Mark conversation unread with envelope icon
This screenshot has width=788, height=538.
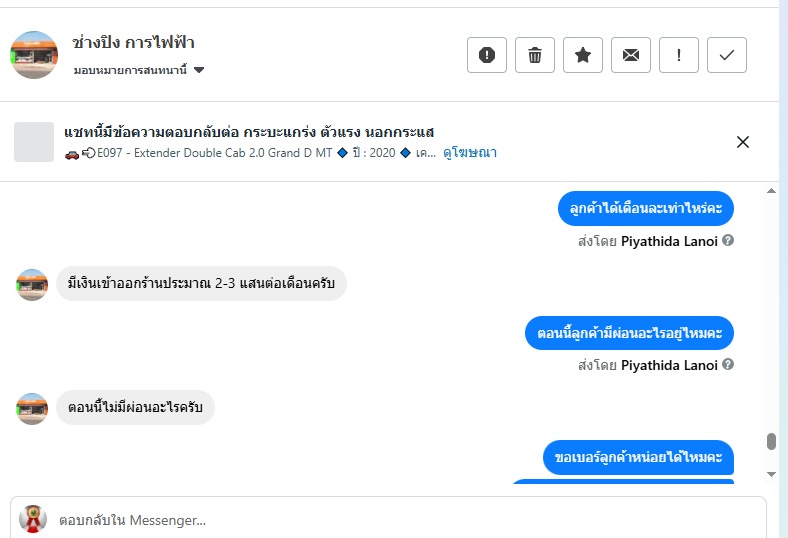(631, 55)
